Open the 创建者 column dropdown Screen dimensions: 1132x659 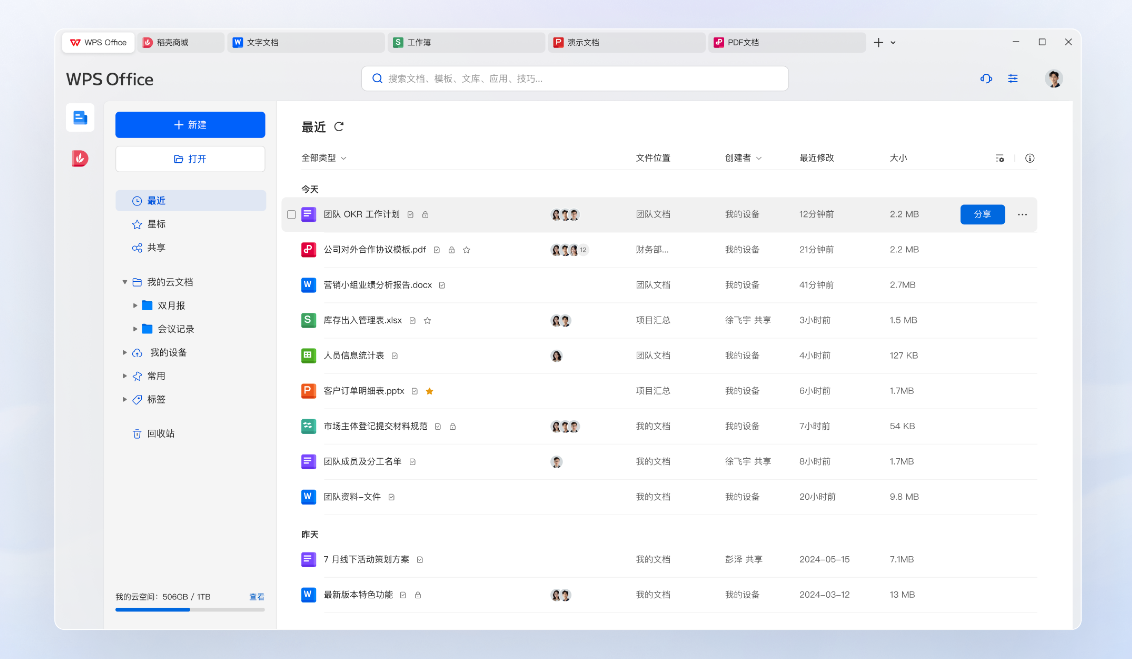click(743, 158)
